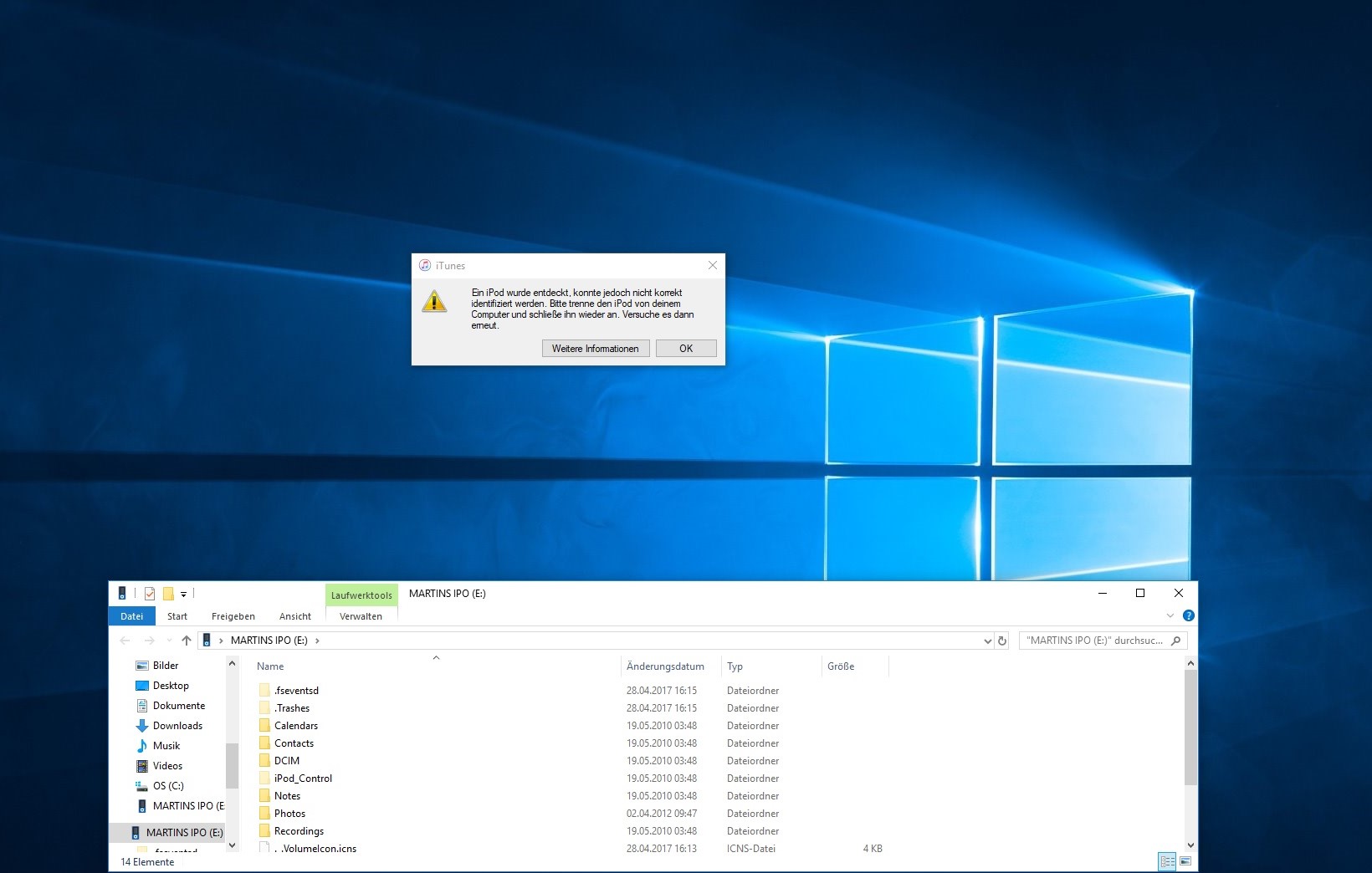Click the file list vertical scrollbar
1372x873 pixels.
point(1190,727)
